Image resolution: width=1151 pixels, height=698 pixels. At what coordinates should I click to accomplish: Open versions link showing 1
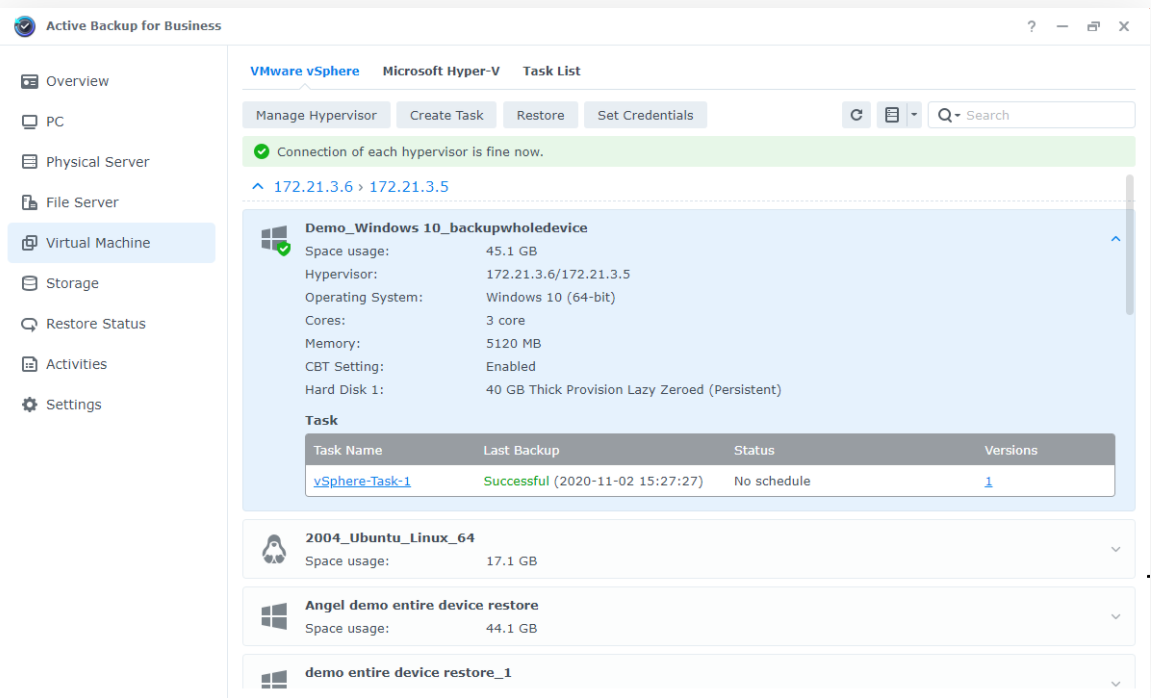tap(988, 481)
